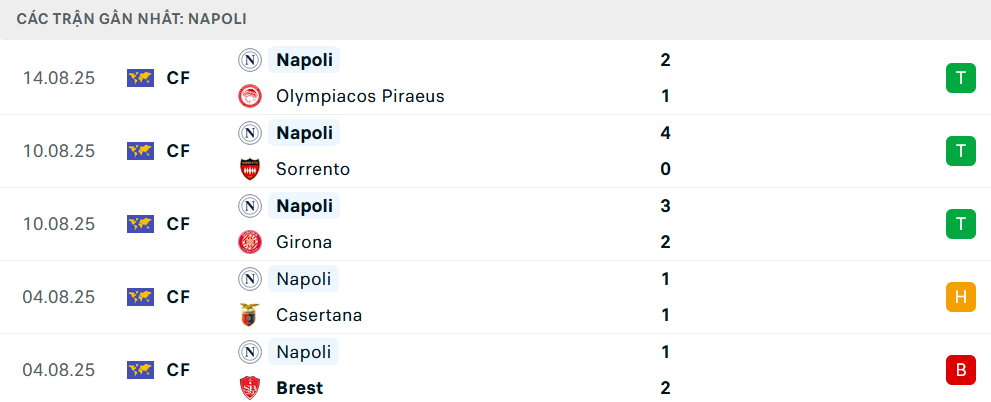Click green T badge for Olympiacos match

tap(960, 78)
